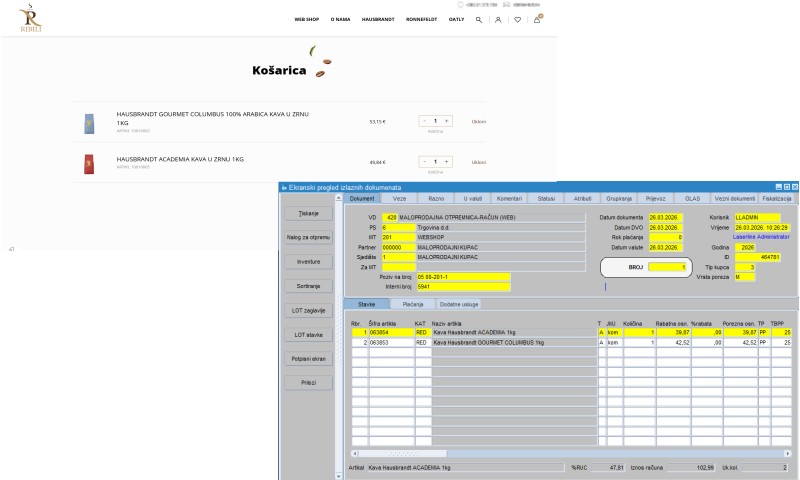
Task: Click the LOT stavke button
Action: pyautogui.click(x=309, y=335)
